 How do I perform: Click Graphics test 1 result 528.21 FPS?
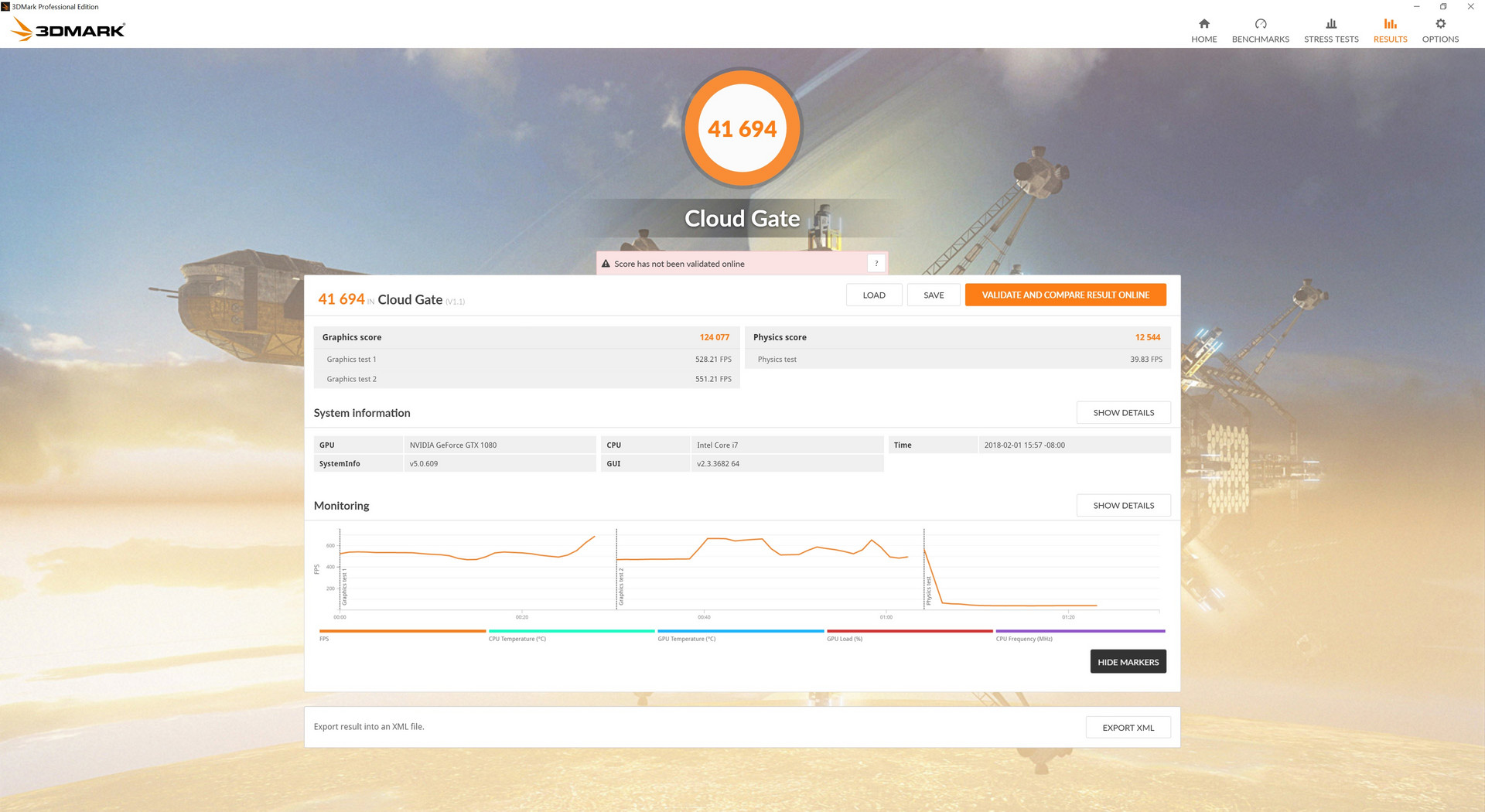coord(713,360)
